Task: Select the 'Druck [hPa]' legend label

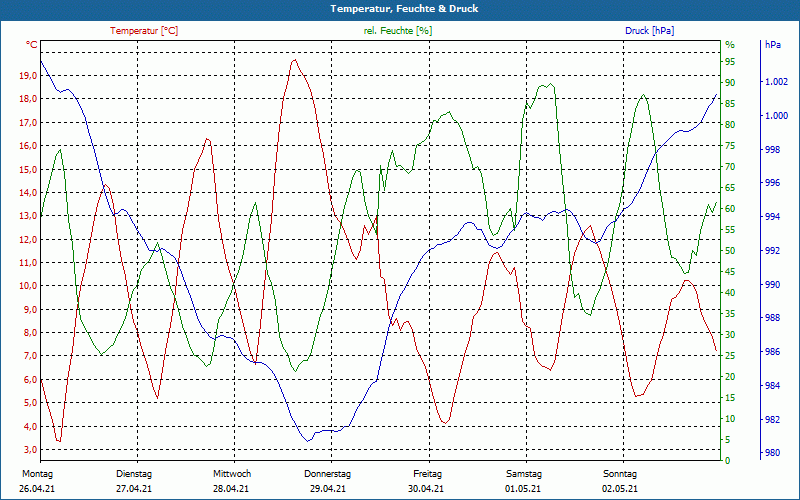Action: point(649,31)
